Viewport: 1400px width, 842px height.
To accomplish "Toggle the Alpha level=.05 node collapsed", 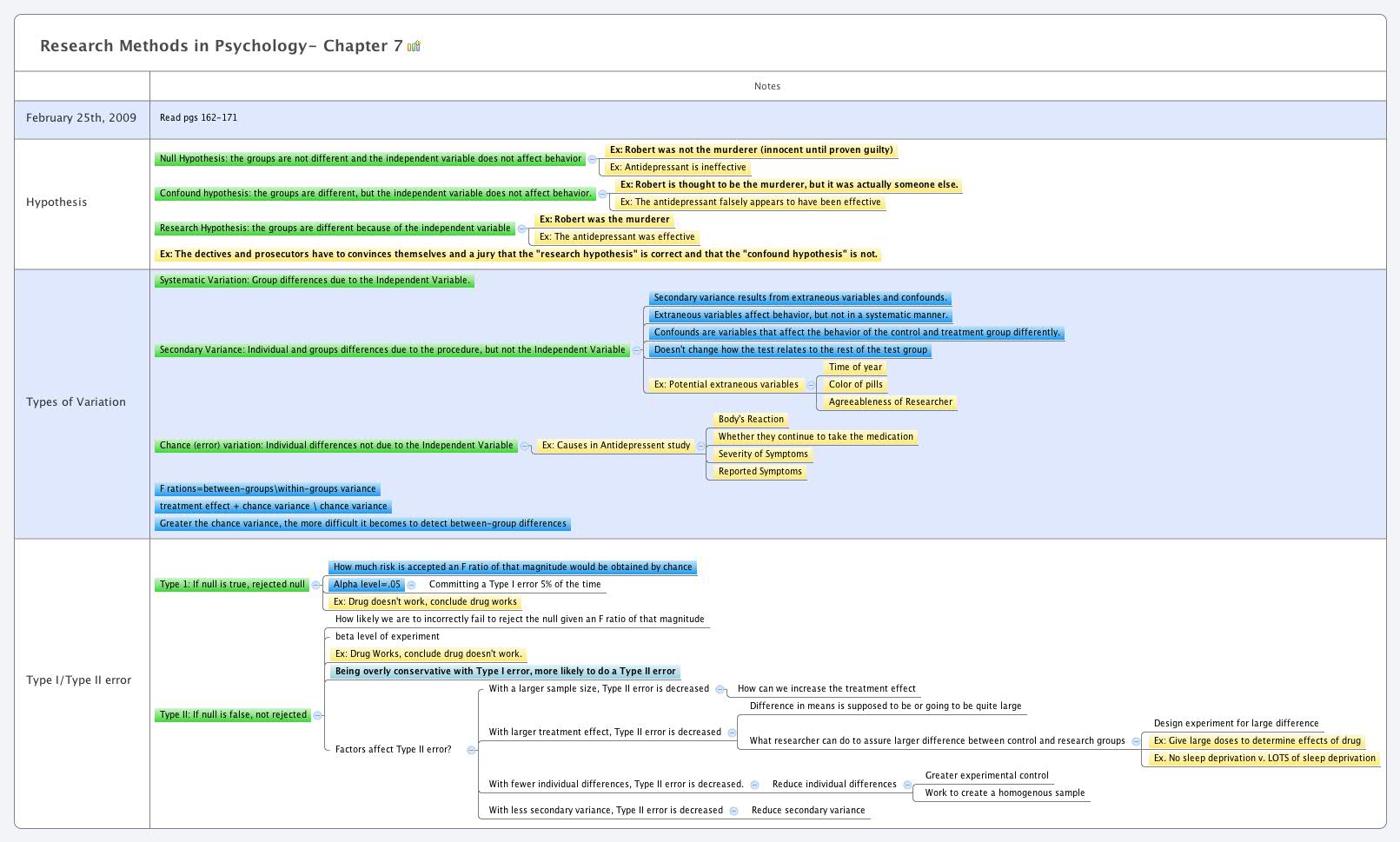I will tap(410, 585).
